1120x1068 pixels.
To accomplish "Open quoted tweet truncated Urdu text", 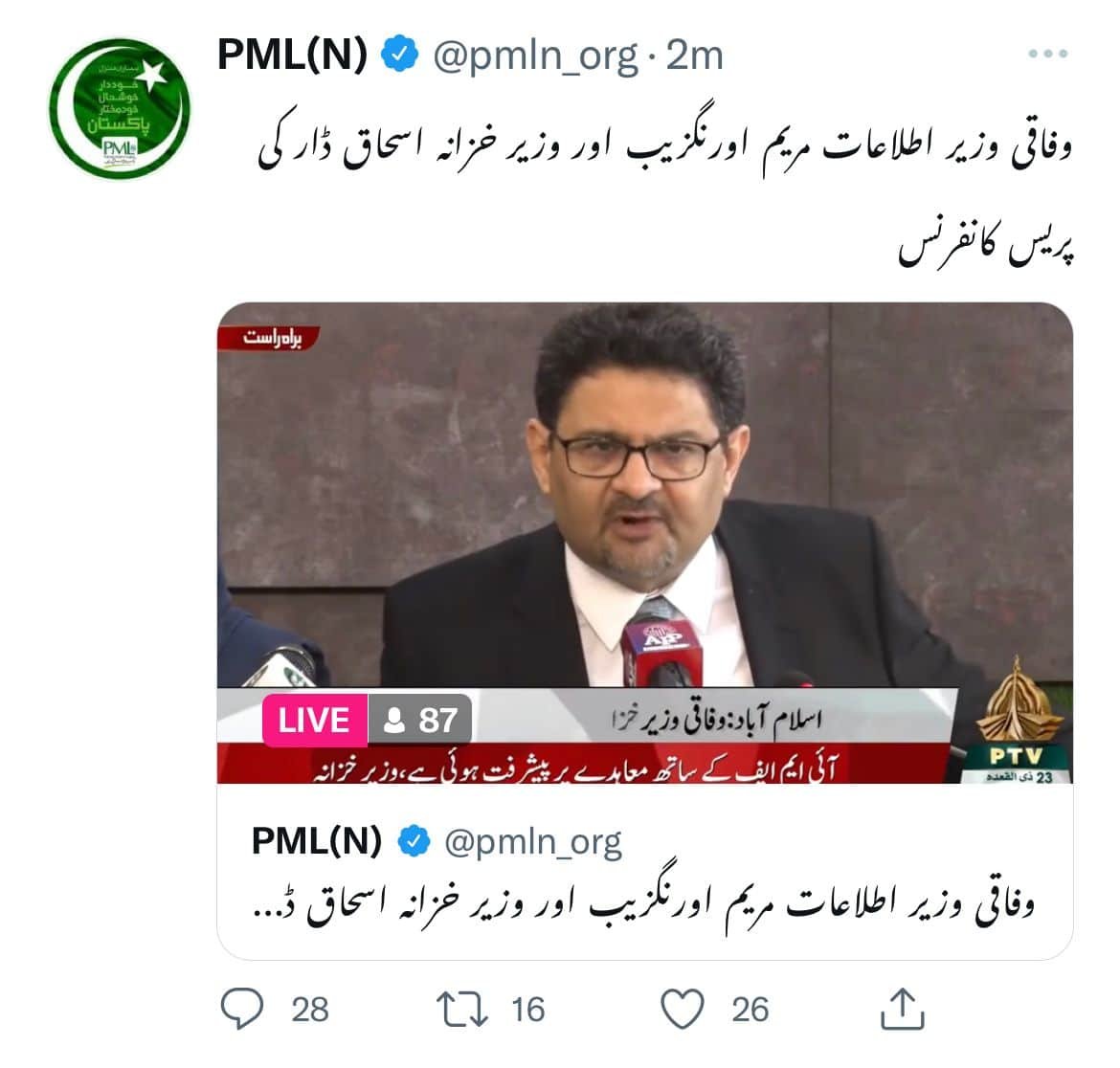I will [x=643, y=901].
